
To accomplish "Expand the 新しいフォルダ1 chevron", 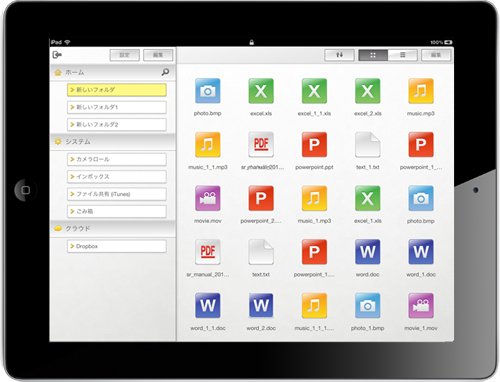I will coord(72,107).
